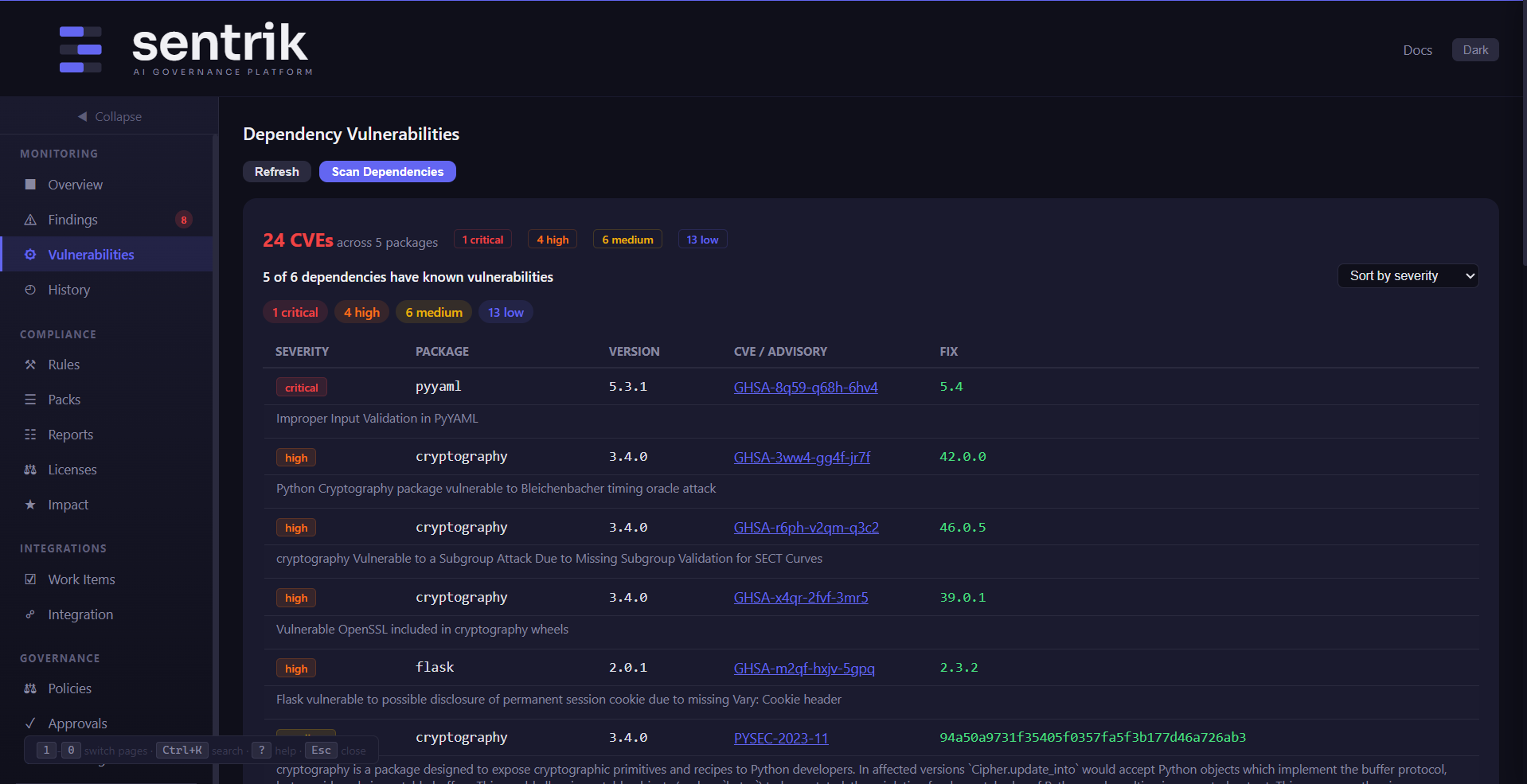Screen dimensions: 1527x784
Task: Open the Docs link
Action: coord(1417,50)
